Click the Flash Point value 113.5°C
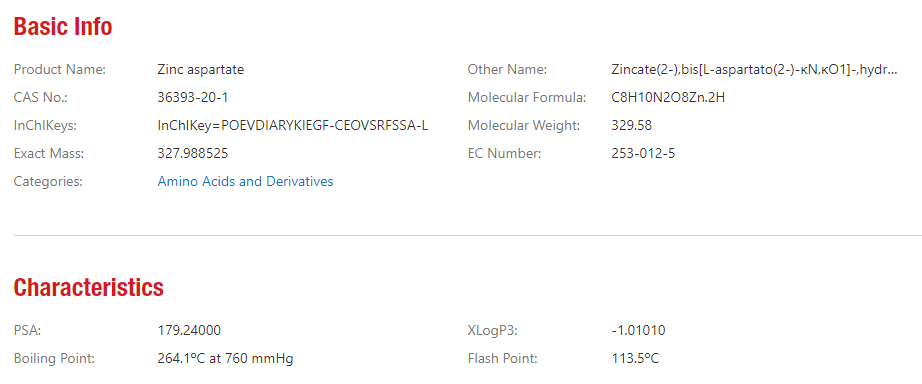 tap(636, 359)
